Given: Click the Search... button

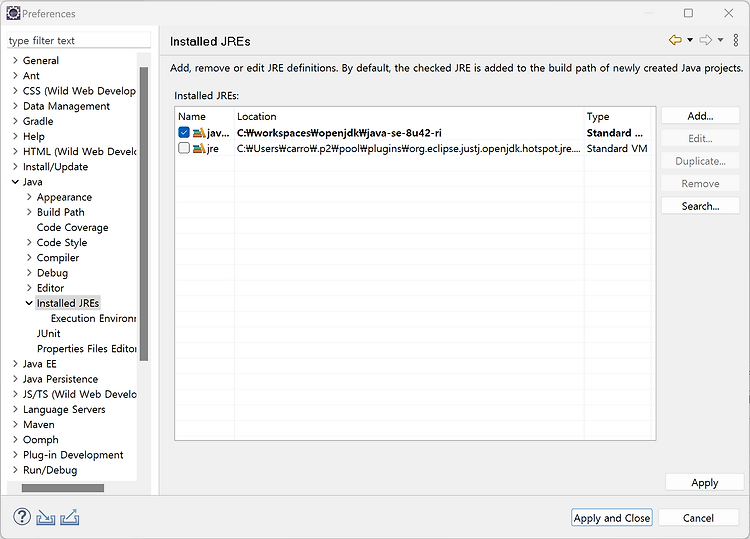Looking at the screenshot, I should coord(700,206).
